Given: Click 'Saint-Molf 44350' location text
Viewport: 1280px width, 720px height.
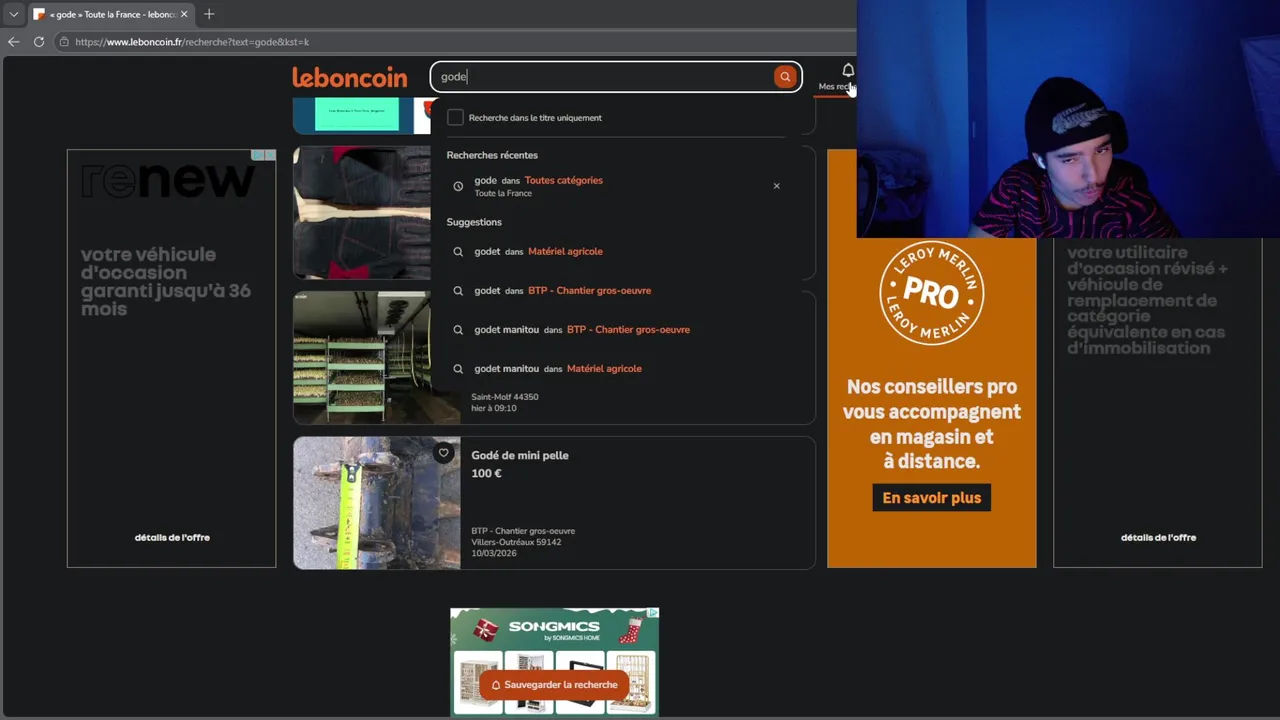Looking at the screenshot, I should click(505, 397).
